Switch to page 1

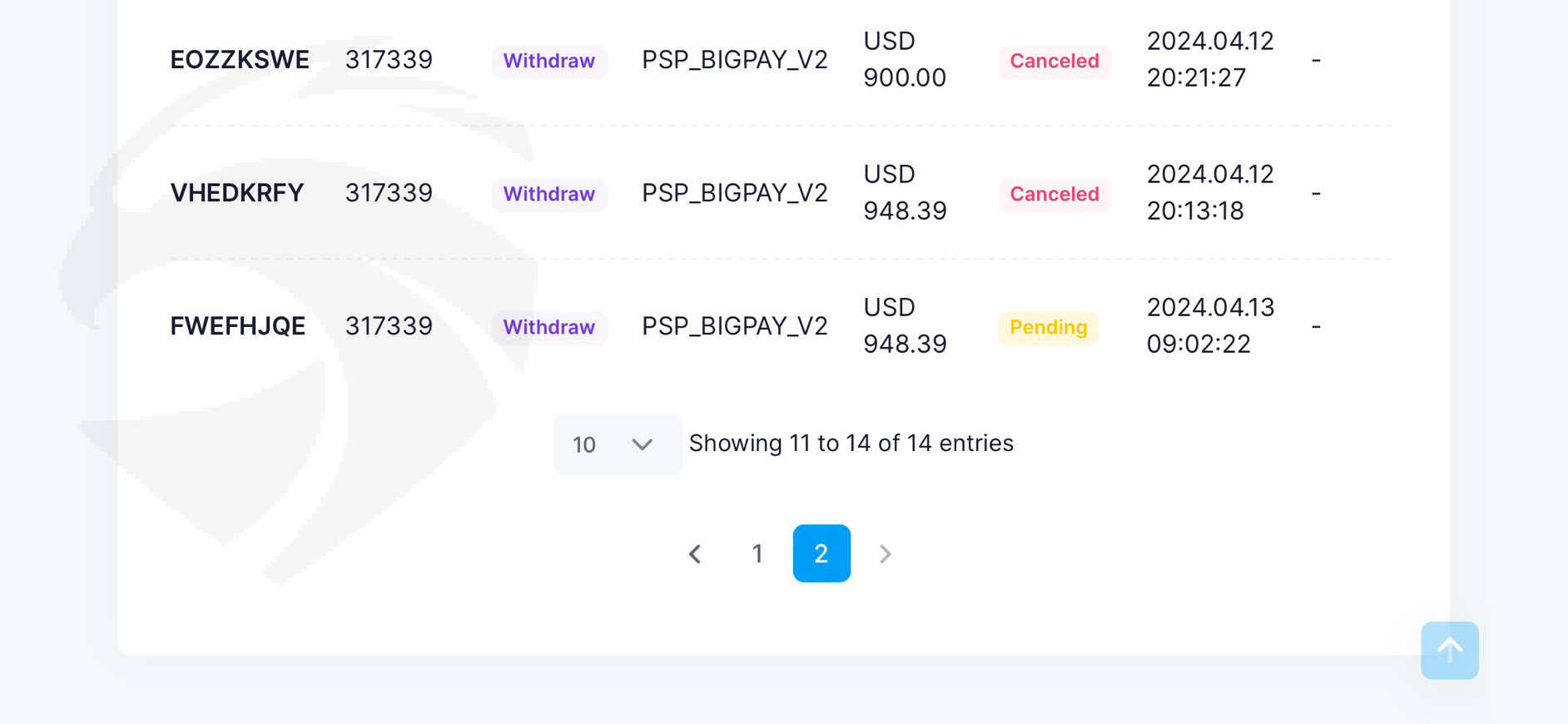[757, 554]
